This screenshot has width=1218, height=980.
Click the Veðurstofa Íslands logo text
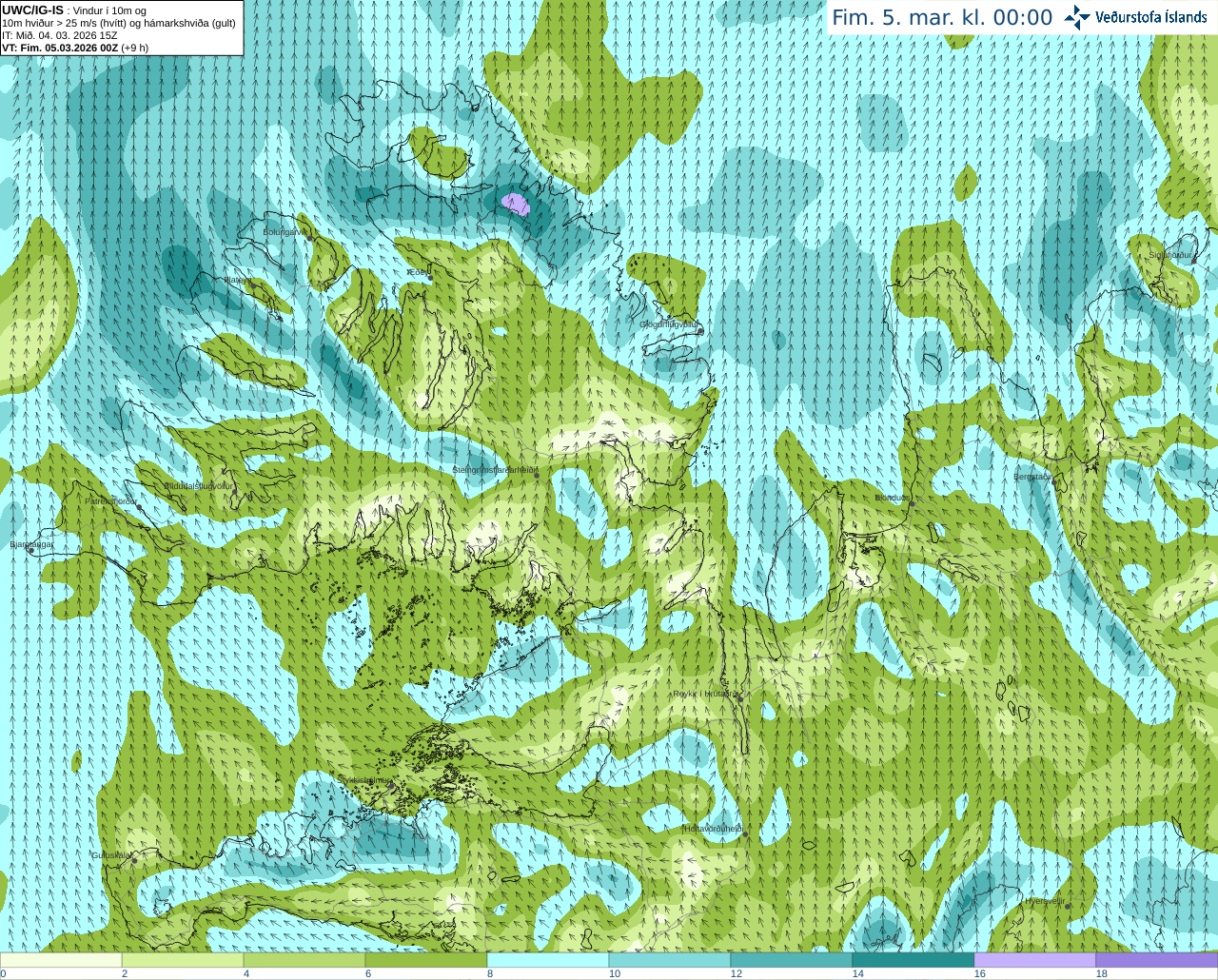(x=1150, y=17)
